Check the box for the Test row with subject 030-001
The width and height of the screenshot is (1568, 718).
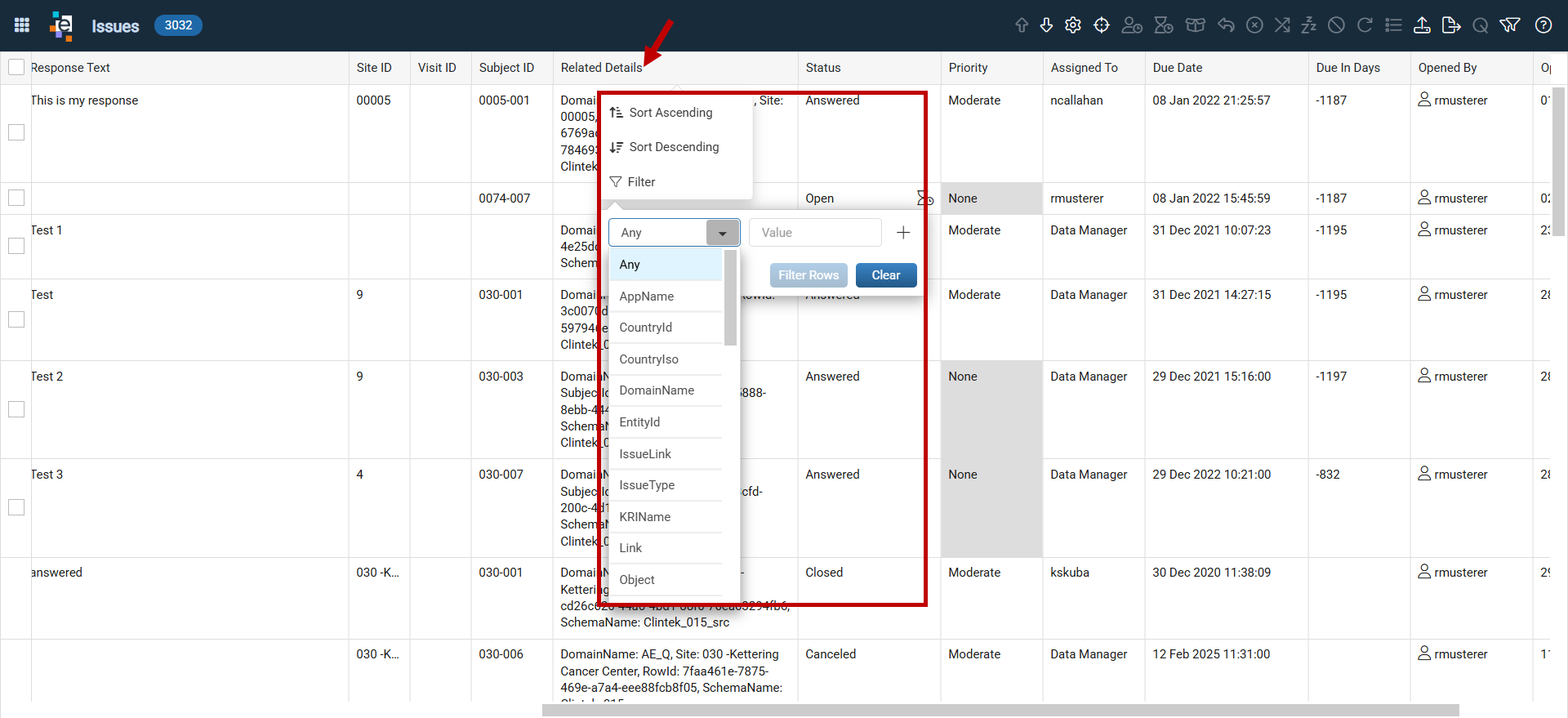click(x=16, y=319)
